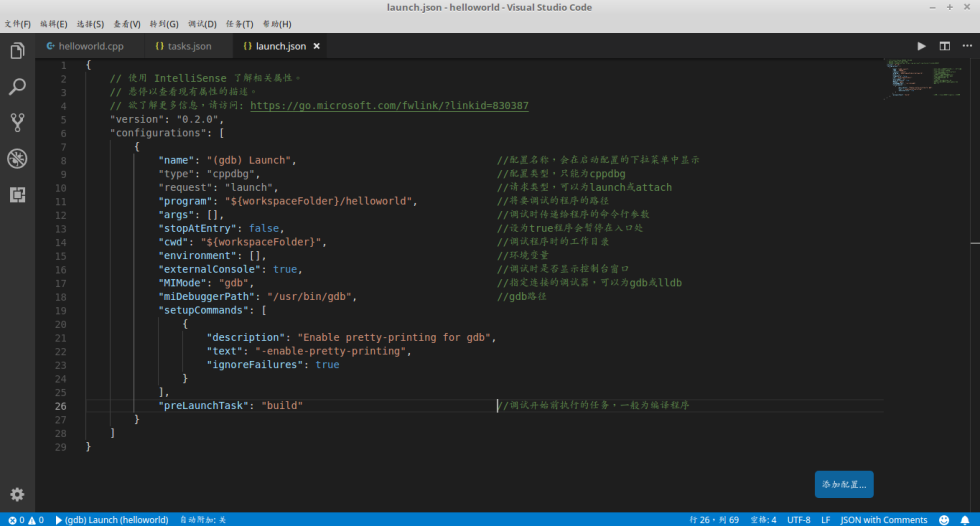Click the "configurations" key on line 6
Screen dimensions: 980x527
pos(158,133)
